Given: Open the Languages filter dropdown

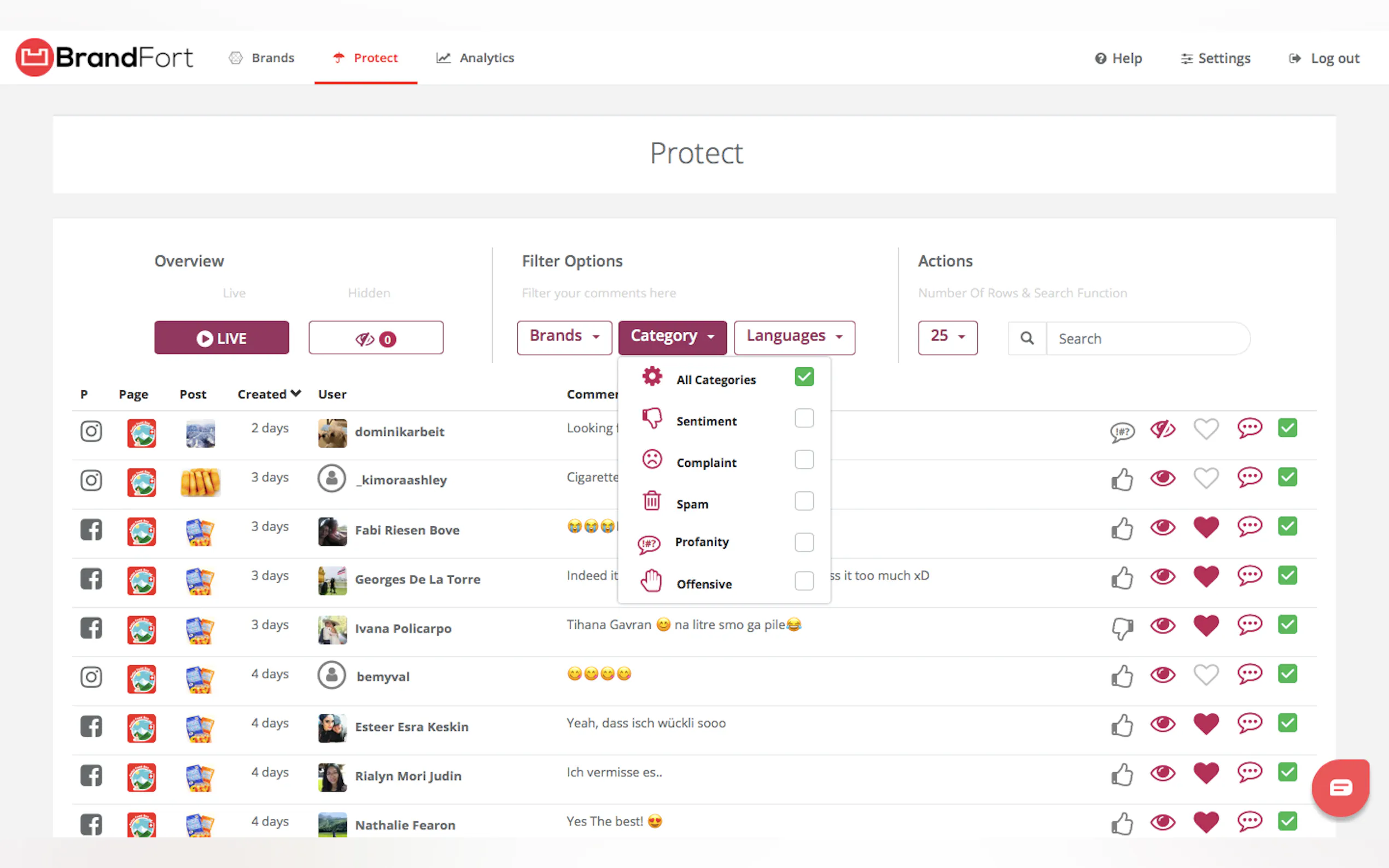Looking at the screenshot, I should pyautogui.click(x=793, y=337).
